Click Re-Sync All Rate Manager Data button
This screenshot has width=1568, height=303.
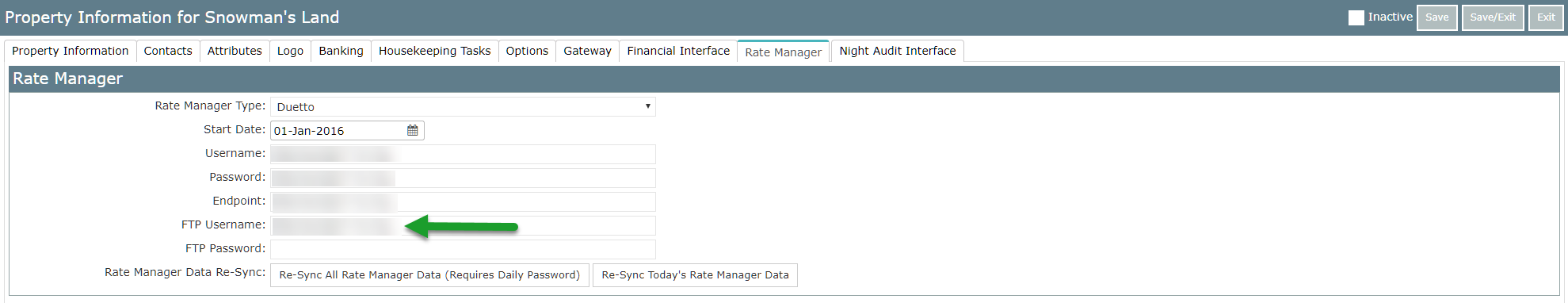point(429,275)
